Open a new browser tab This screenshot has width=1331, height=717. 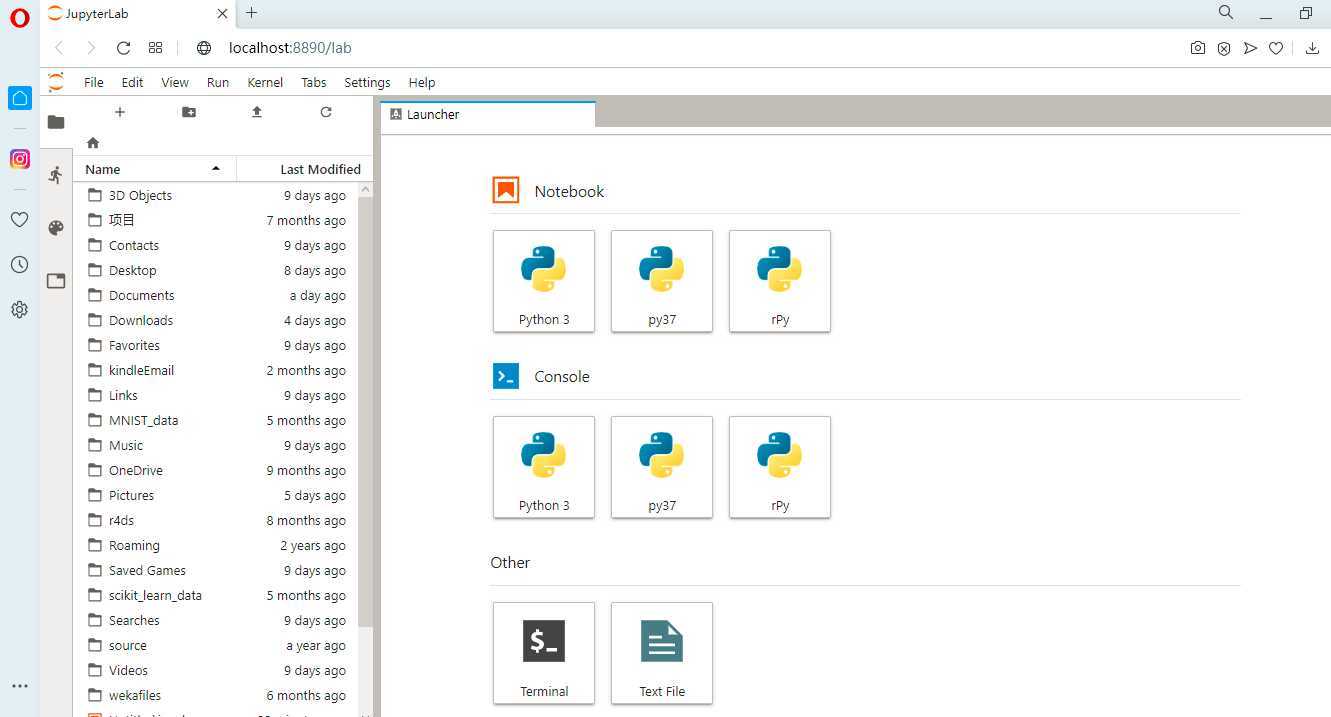(252, 13)
